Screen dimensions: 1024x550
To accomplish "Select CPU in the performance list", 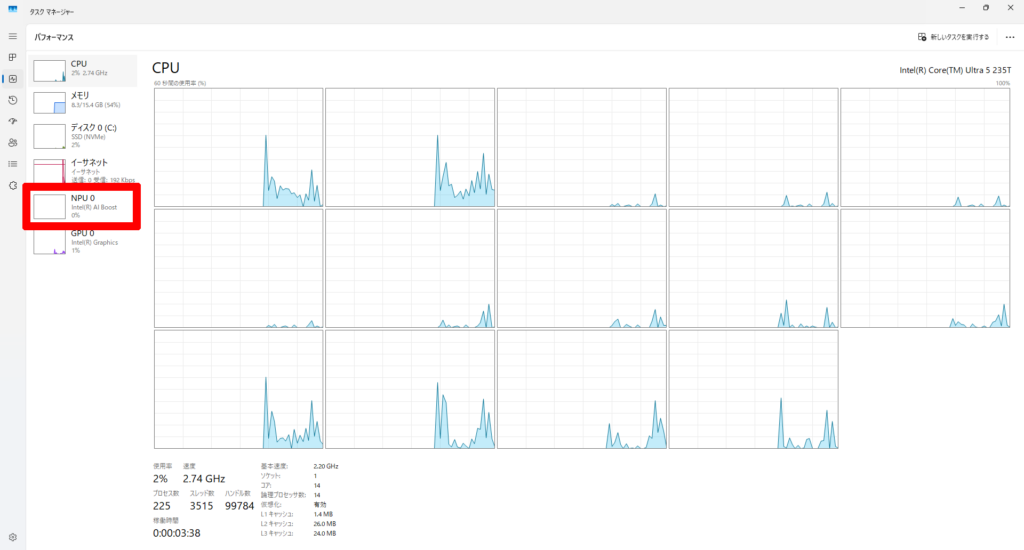I will [x=84, y=69].
